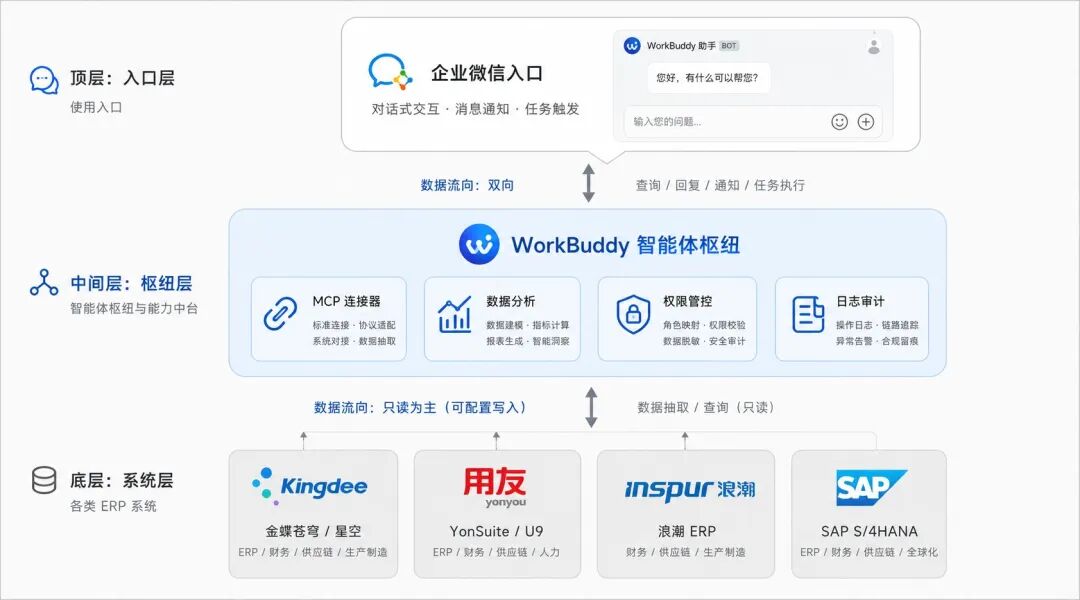Click the label 数据流向：只读为主（可配置写入）
The image size is (1080, 600).
(x=421, y=408)
